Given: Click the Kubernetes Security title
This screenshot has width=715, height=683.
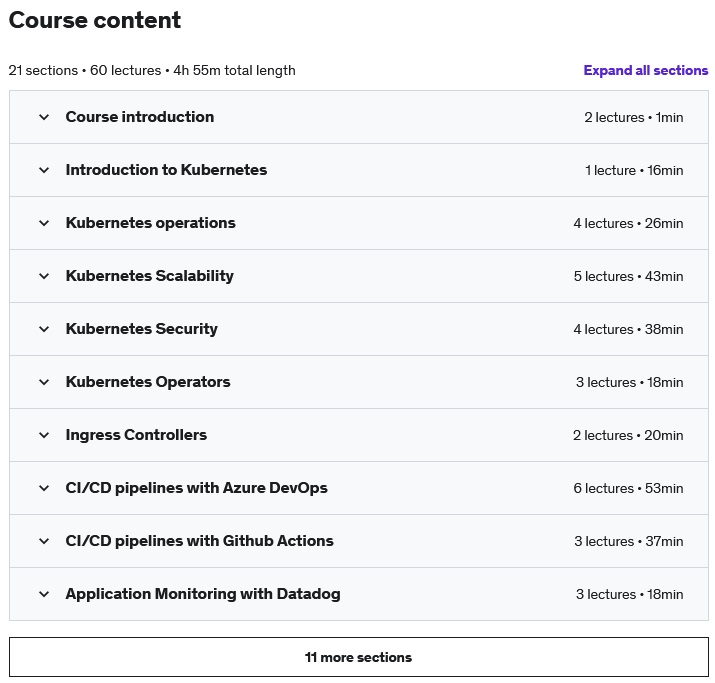Looking at the screenshot, I should point(142,329).
